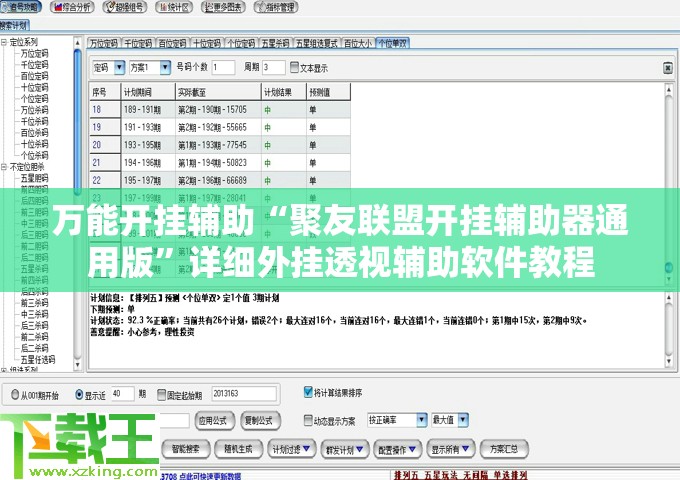Select table row 21 with 194-196期
The width and height of the screenshot is (680, 480).
[220, 163]
